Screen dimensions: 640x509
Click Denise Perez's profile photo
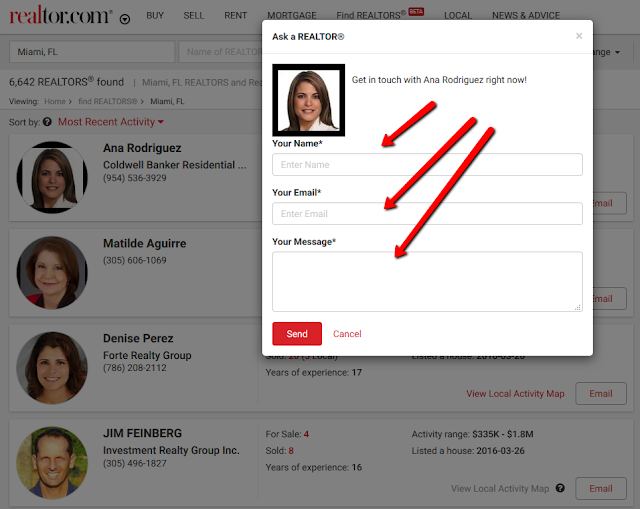point(52,368)
